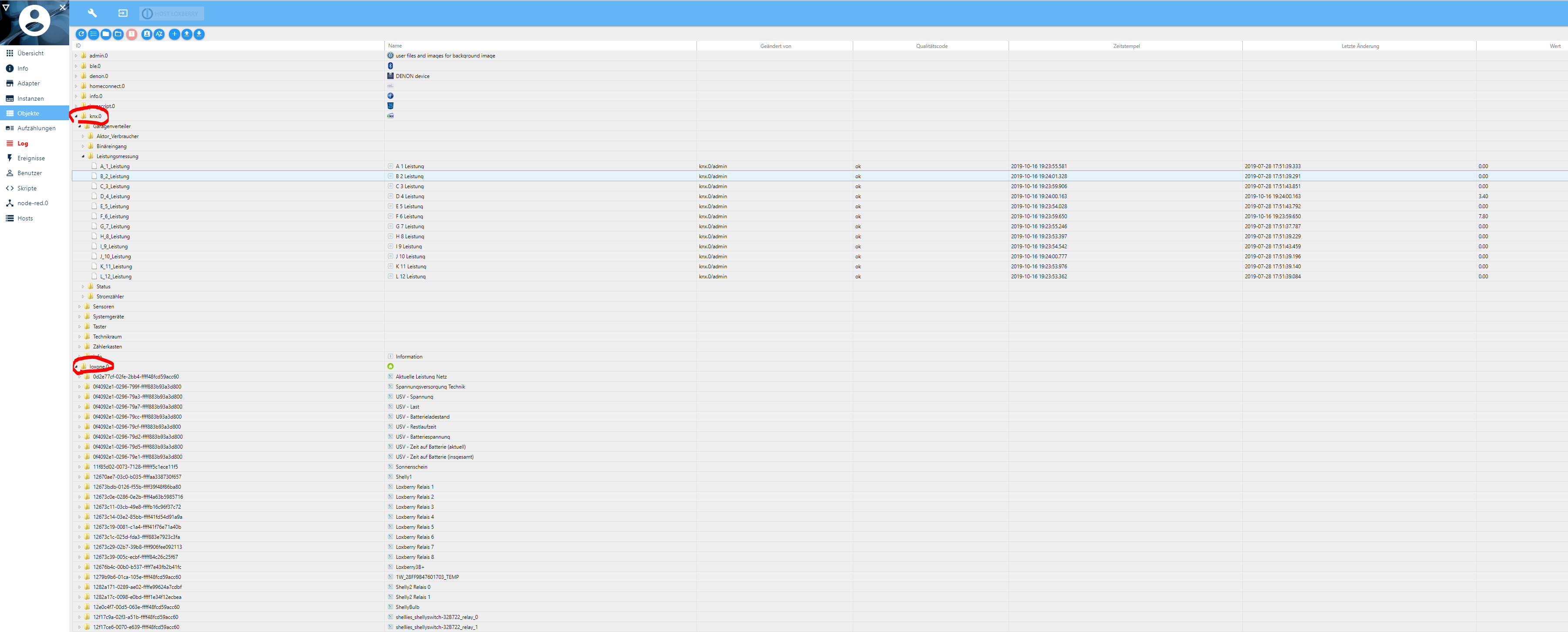Open system settings wrench icon
Image resolution: width=1568 pixels, height=632 pixels.
93,13
